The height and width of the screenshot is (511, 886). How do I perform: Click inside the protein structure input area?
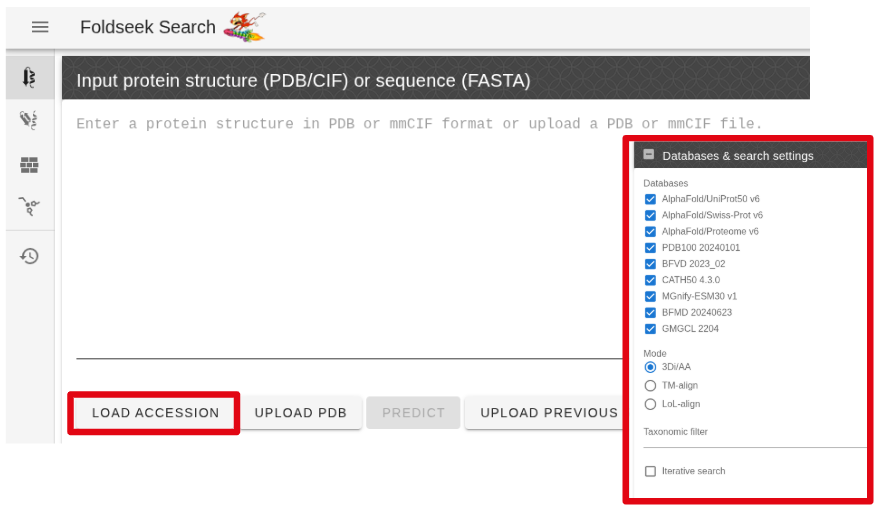[x=340, y=230]
